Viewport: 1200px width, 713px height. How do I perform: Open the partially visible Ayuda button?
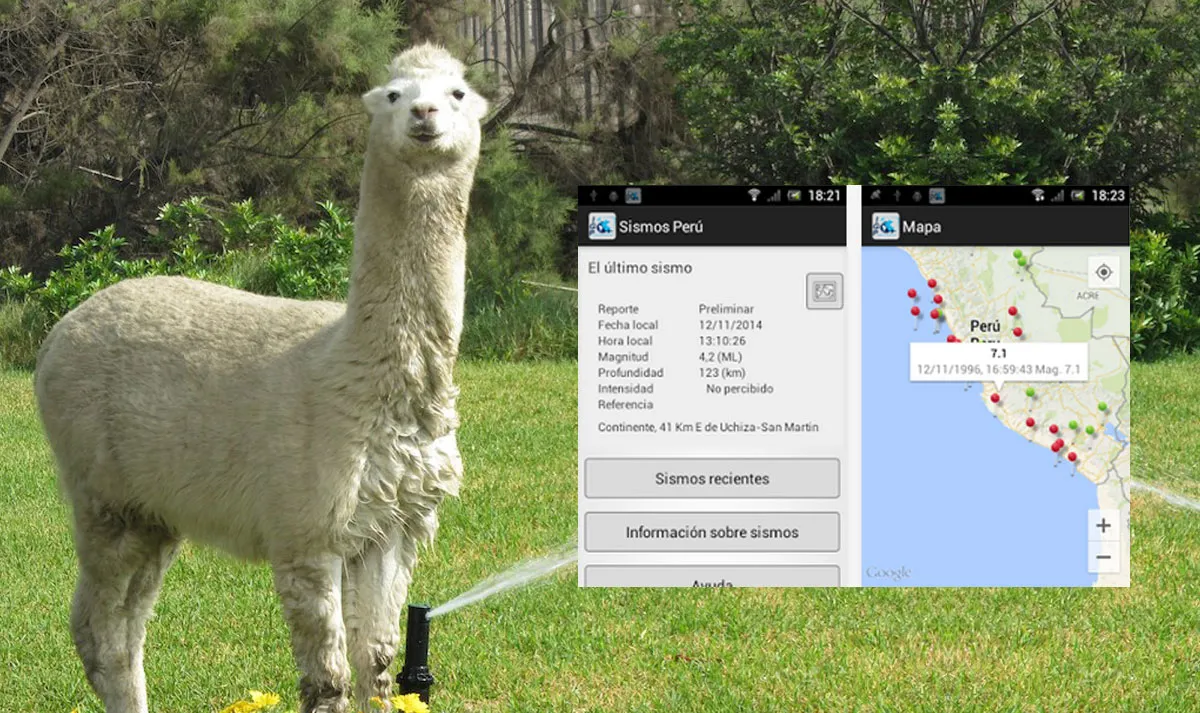coord(712,576)
